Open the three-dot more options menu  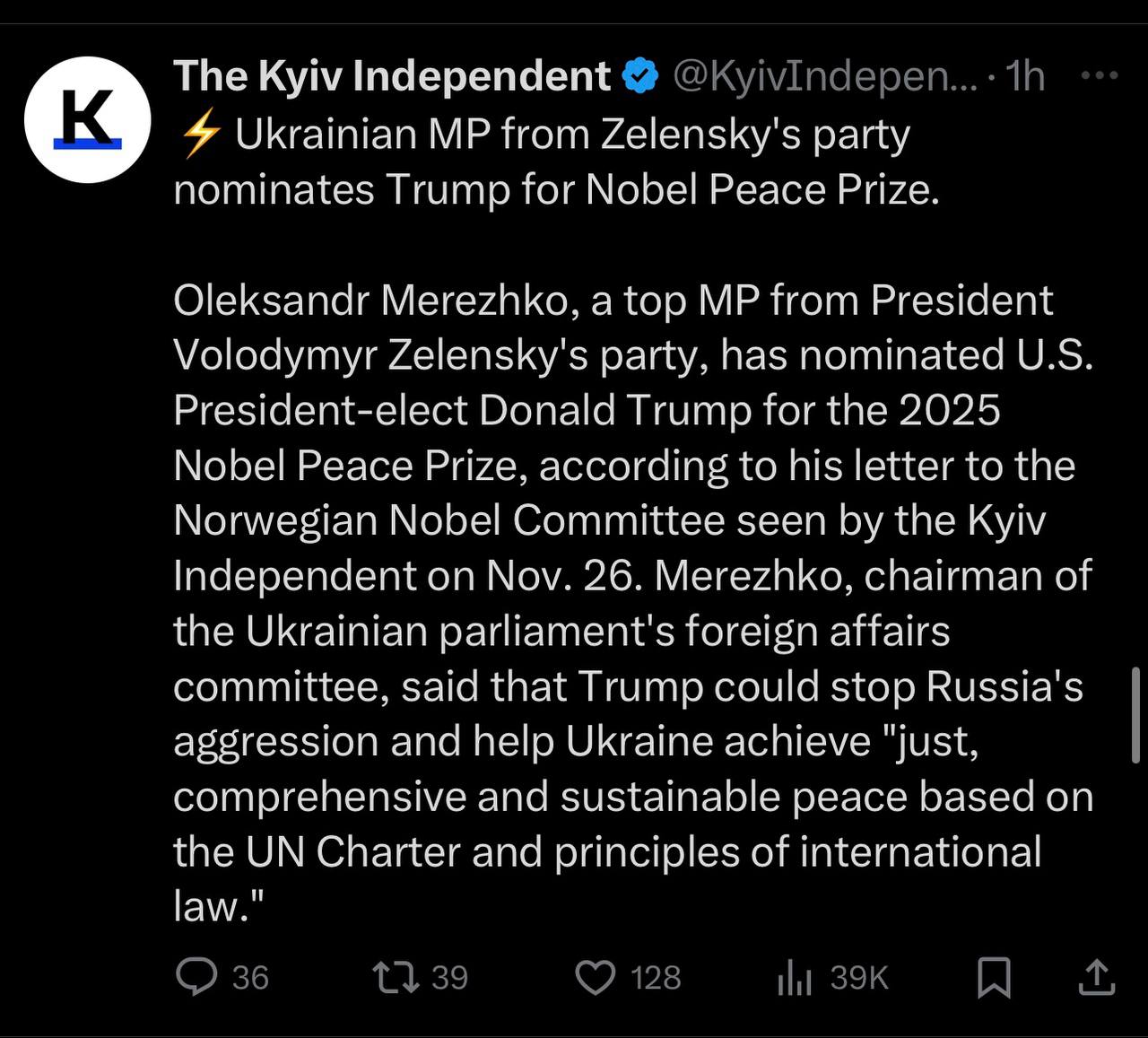(1100, 76)
